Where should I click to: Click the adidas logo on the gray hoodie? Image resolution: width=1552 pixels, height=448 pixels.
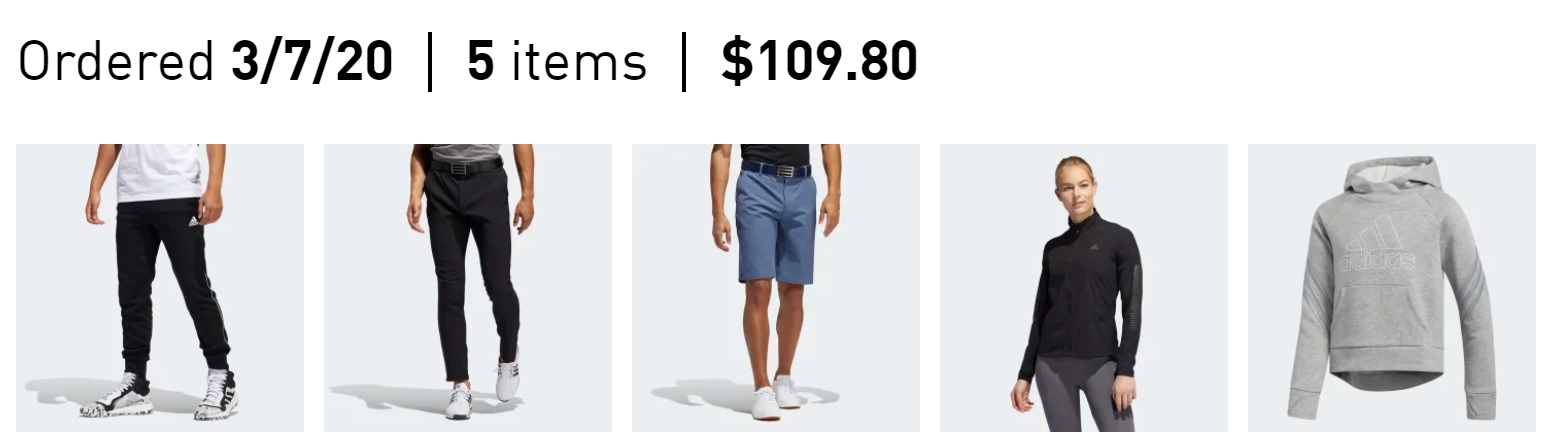[1379, 243]
